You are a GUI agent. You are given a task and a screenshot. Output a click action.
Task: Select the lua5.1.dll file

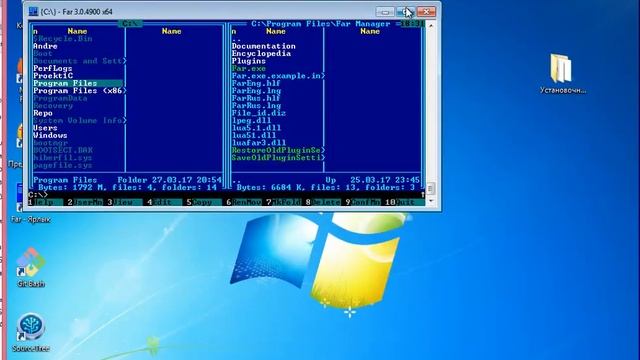256,128
